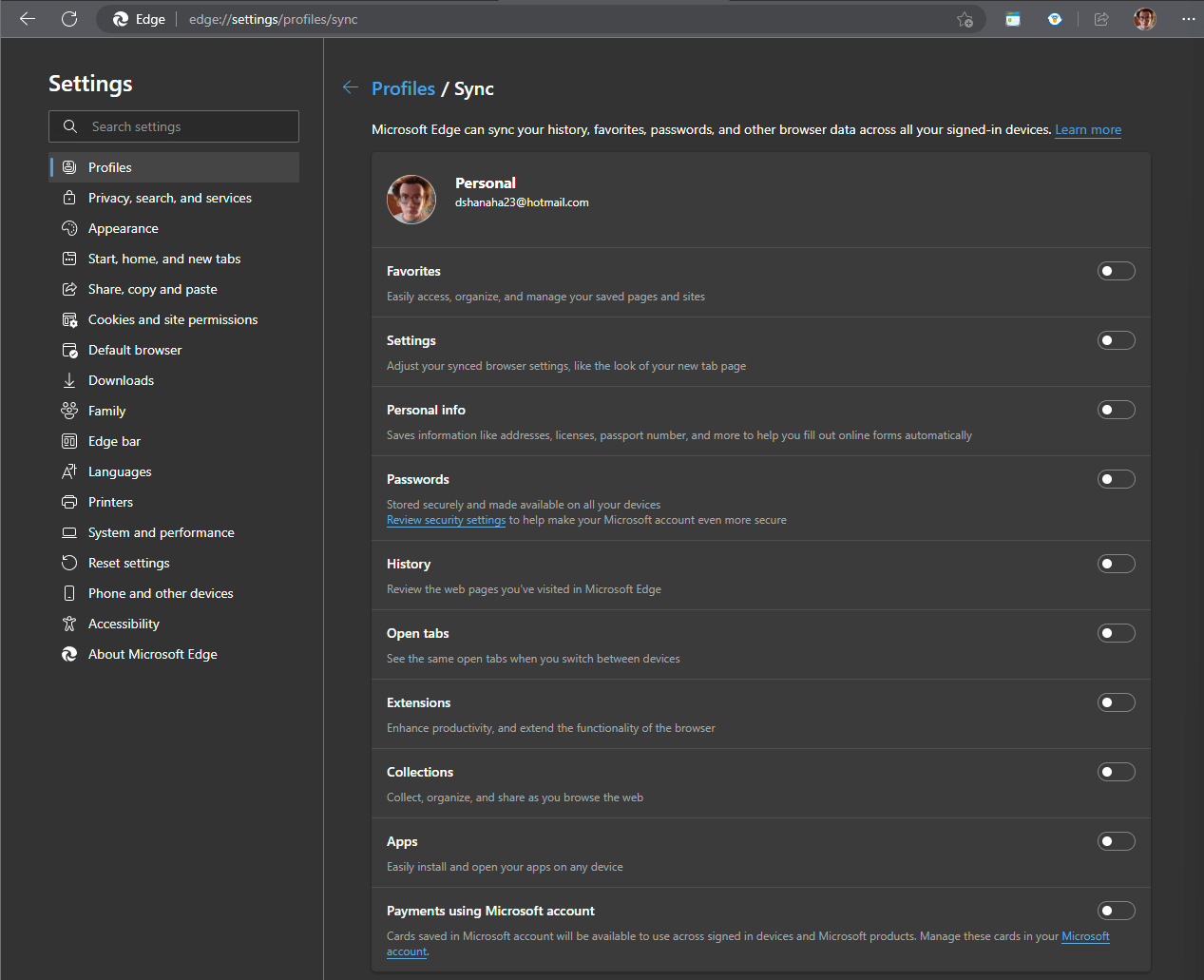
Task: Click the search magnifier icon in settings
Action: coord(70,126)
